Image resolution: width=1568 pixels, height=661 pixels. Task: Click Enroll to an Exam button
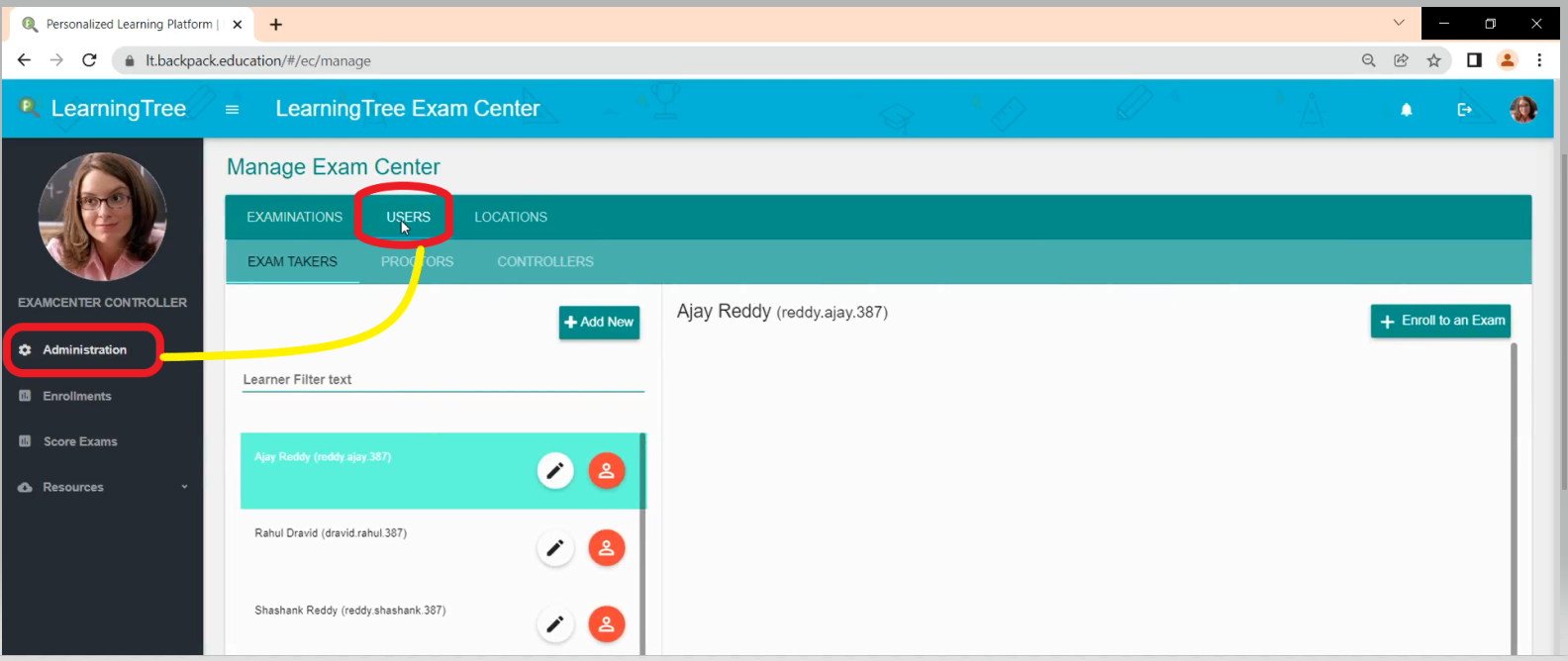pyautogui.click(x=1440, y=321)
